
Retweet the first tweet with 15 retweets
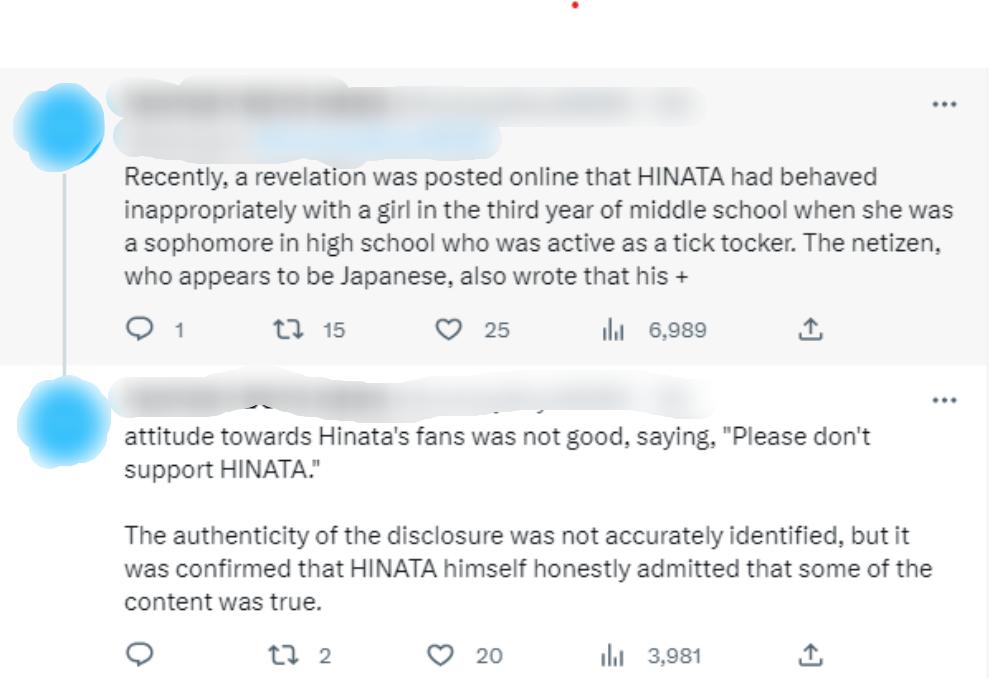pyautogui.click(x=288, y=329)
